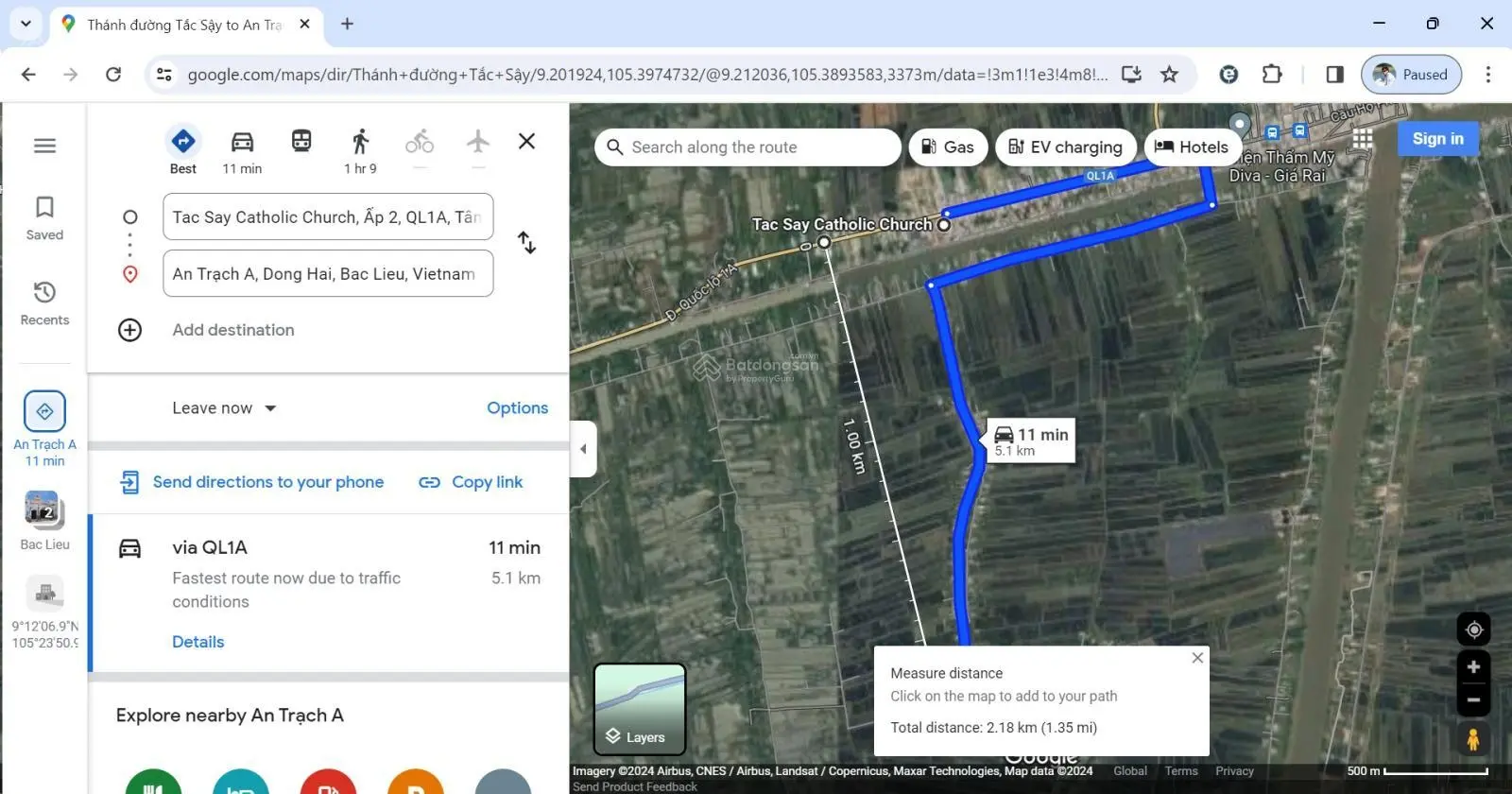Bookmark this tab with the star

[1170, 75]
